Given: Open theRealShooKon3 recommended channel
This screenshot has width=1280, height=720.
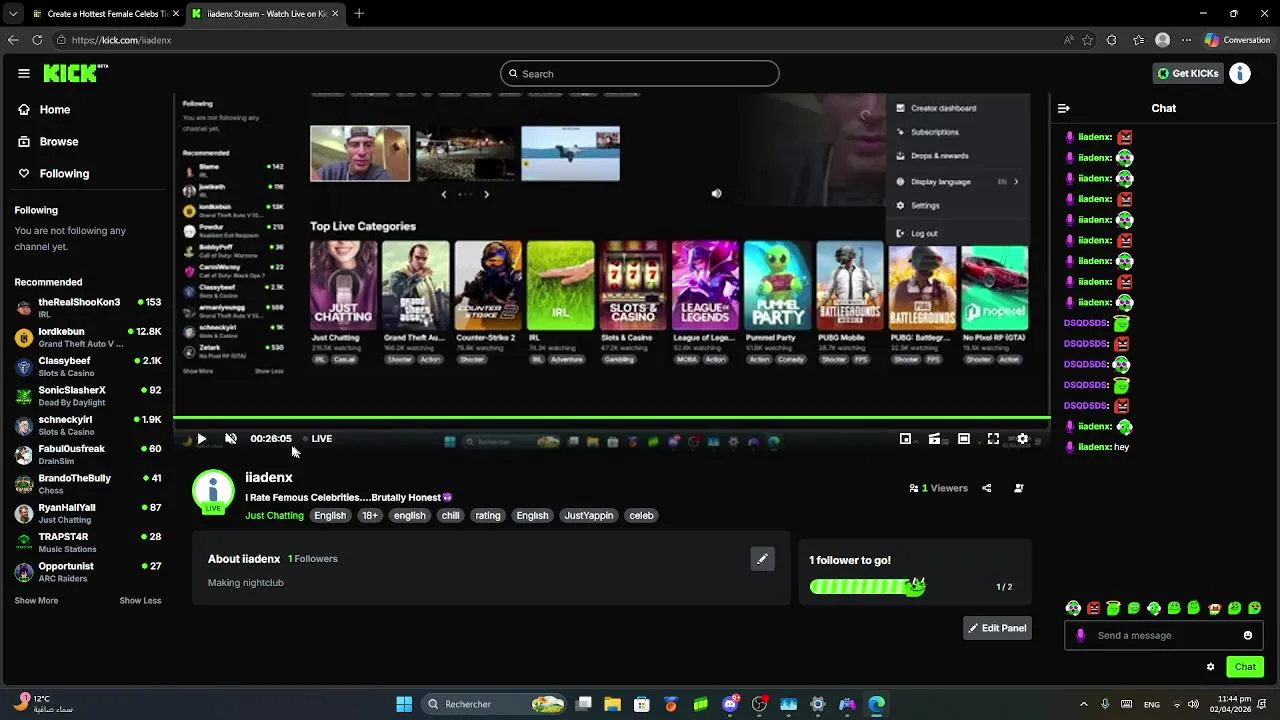Looking at the screenshot, I should click(x=88, y=307).
